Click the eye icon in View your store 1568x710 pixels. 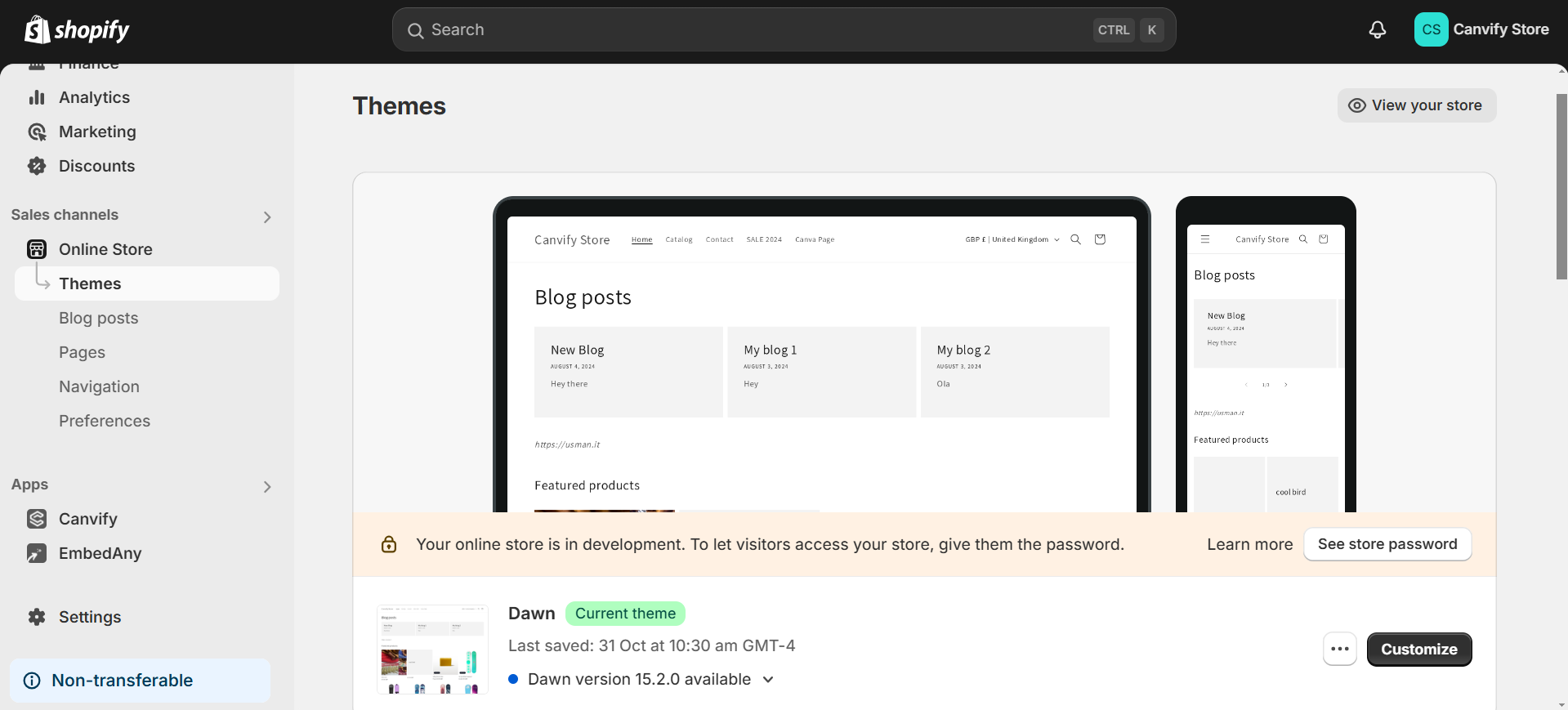pyautogui.click(x=1357, y=105)
